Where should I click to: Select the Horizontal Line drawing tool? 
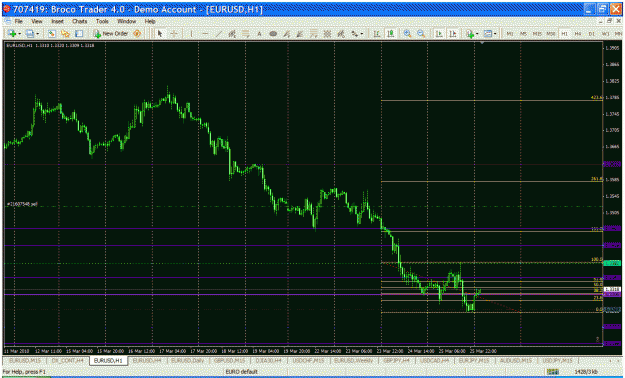(x=205, y=34)
